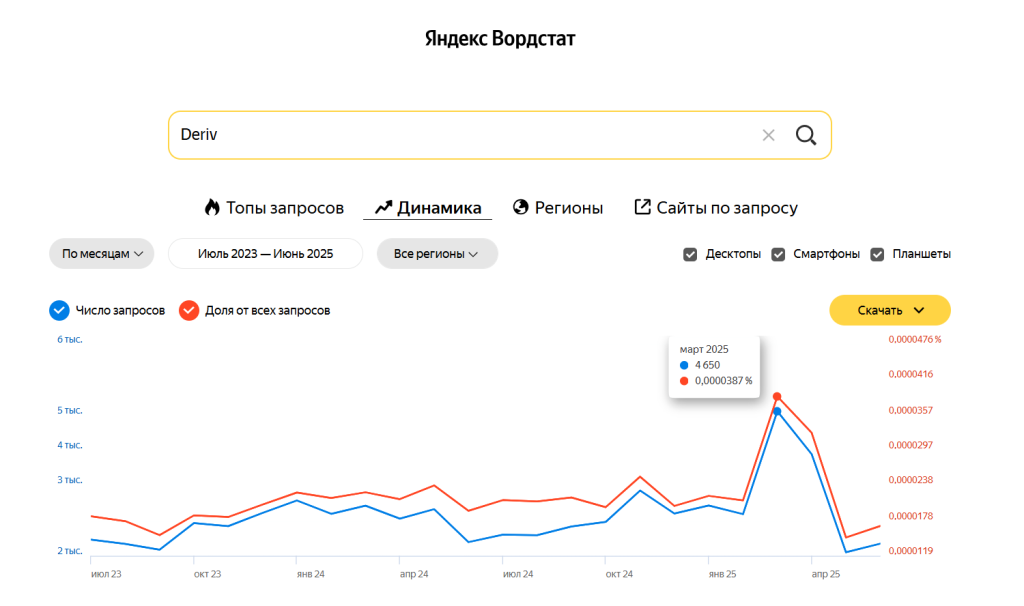
Task: Click the flame icon for top queries
Action: pos(212,208)
